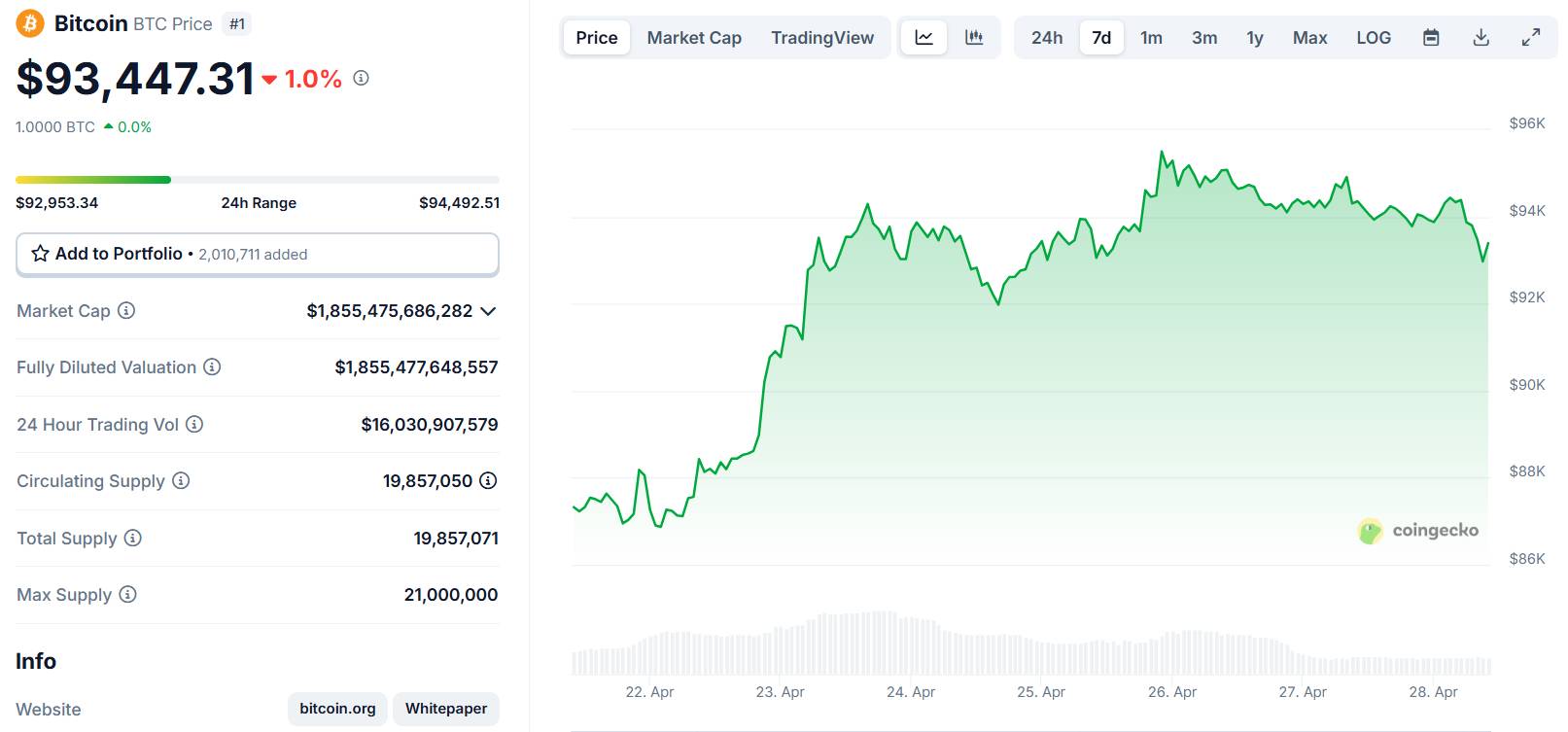This screenshot has height=732, width=1568.
Task: Open the TradingView chart tab
Action: pyautogui.click(x=822, y=38)
